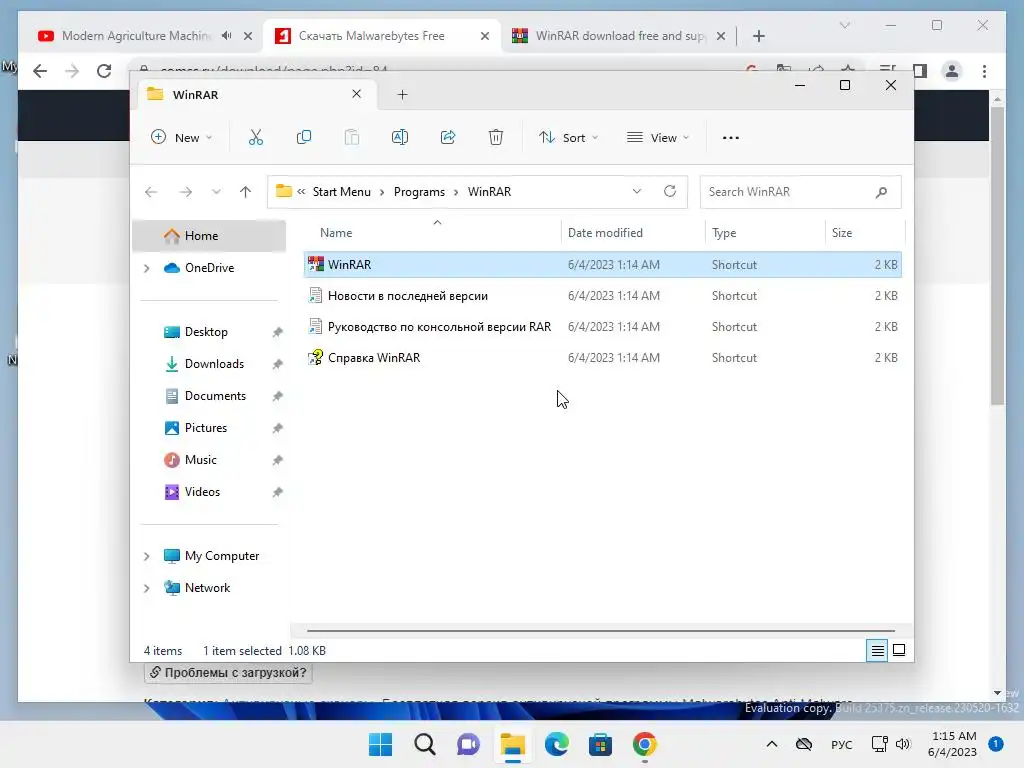Click Chrome back arrow button

40,71
